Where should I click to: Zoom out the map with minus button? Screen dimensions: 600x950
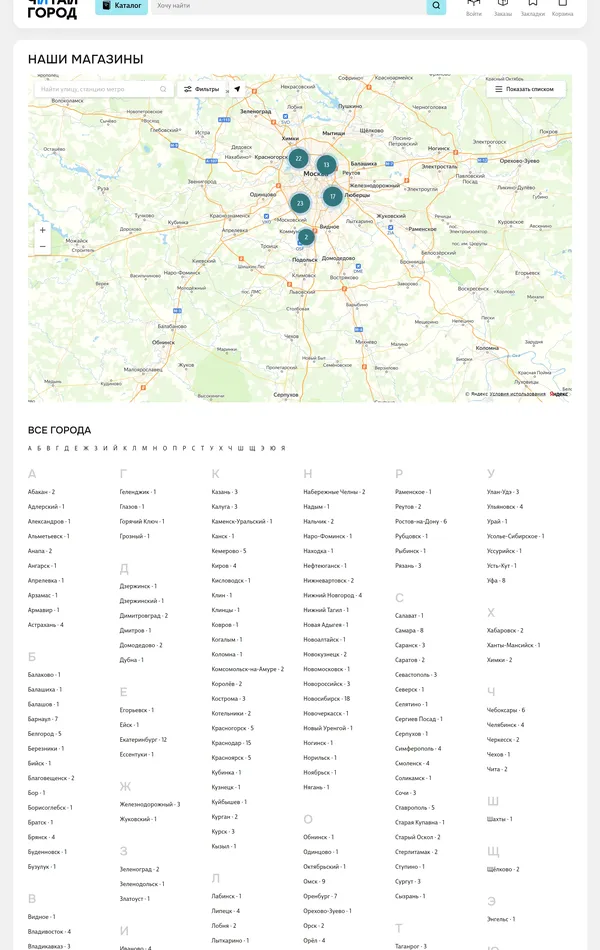[42, 247]
